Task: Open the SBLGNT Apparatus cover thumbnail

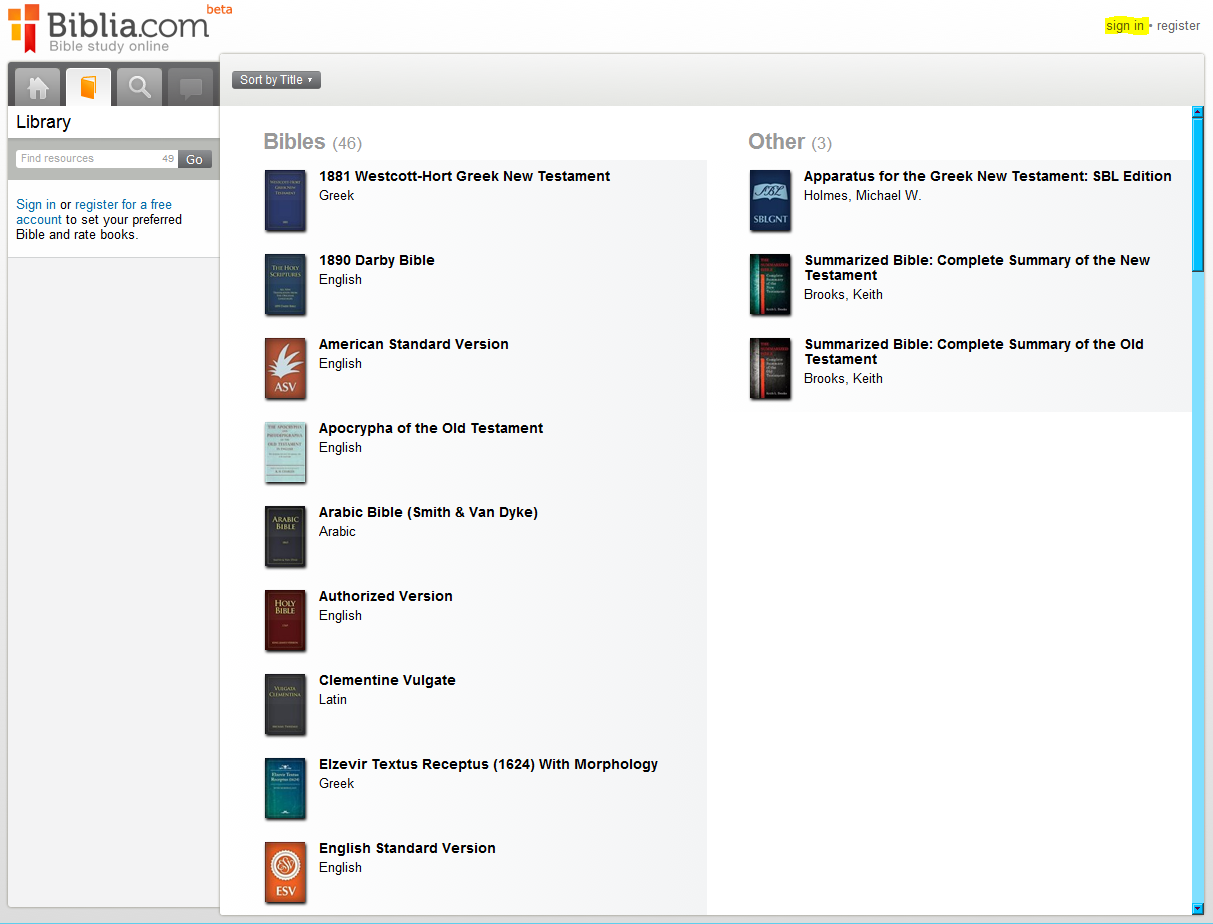Action: pyautogui.click(x=770, y=201)
